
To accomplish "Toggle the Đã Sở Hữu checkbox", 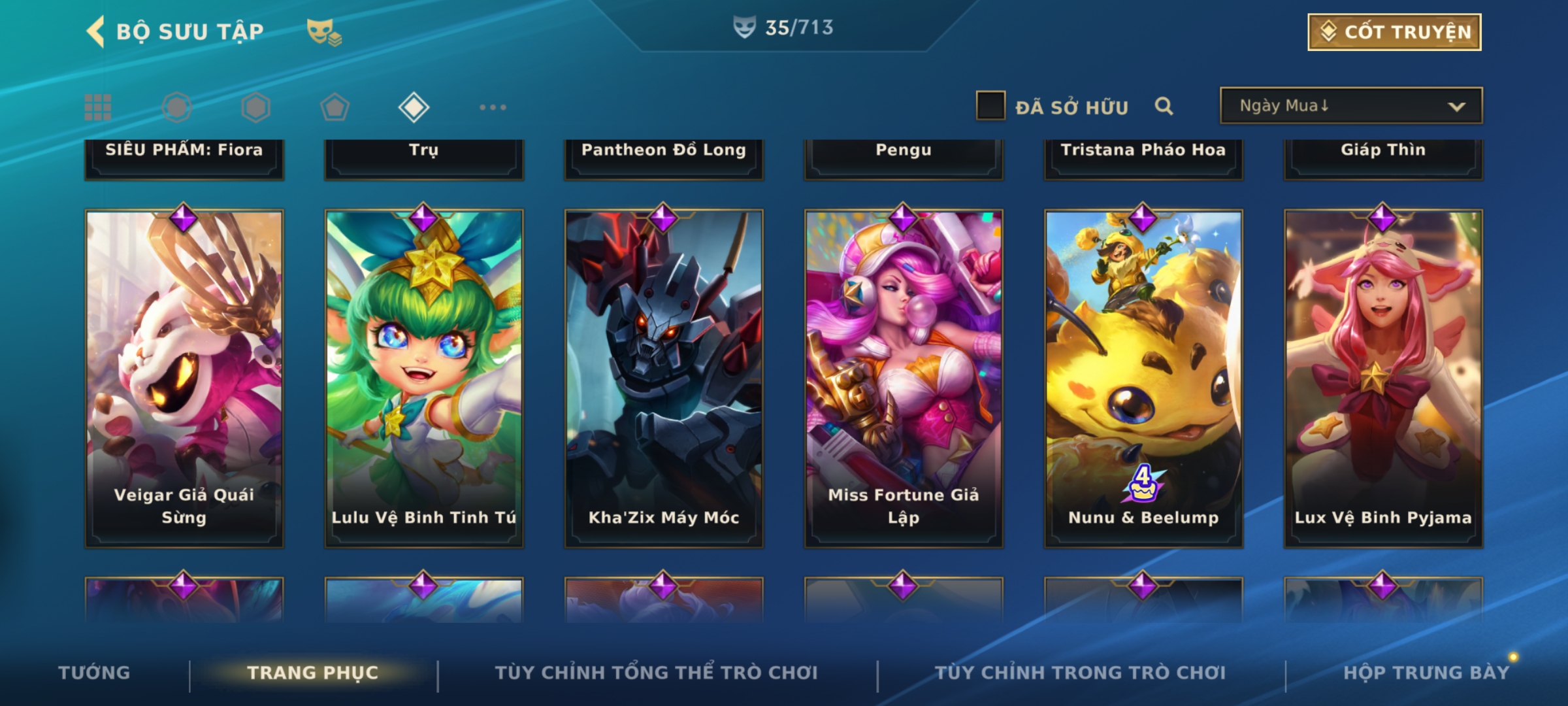I will coord(990,105).
